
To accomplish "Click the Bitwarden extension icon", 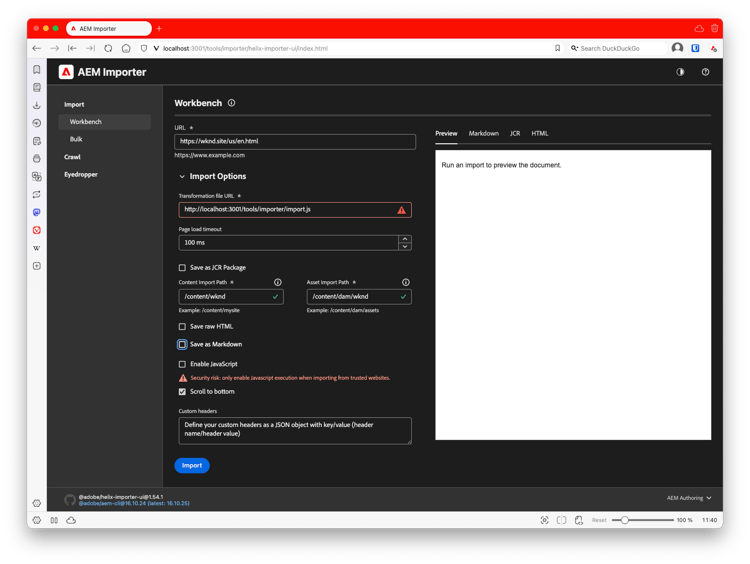I will pos(695,48).
